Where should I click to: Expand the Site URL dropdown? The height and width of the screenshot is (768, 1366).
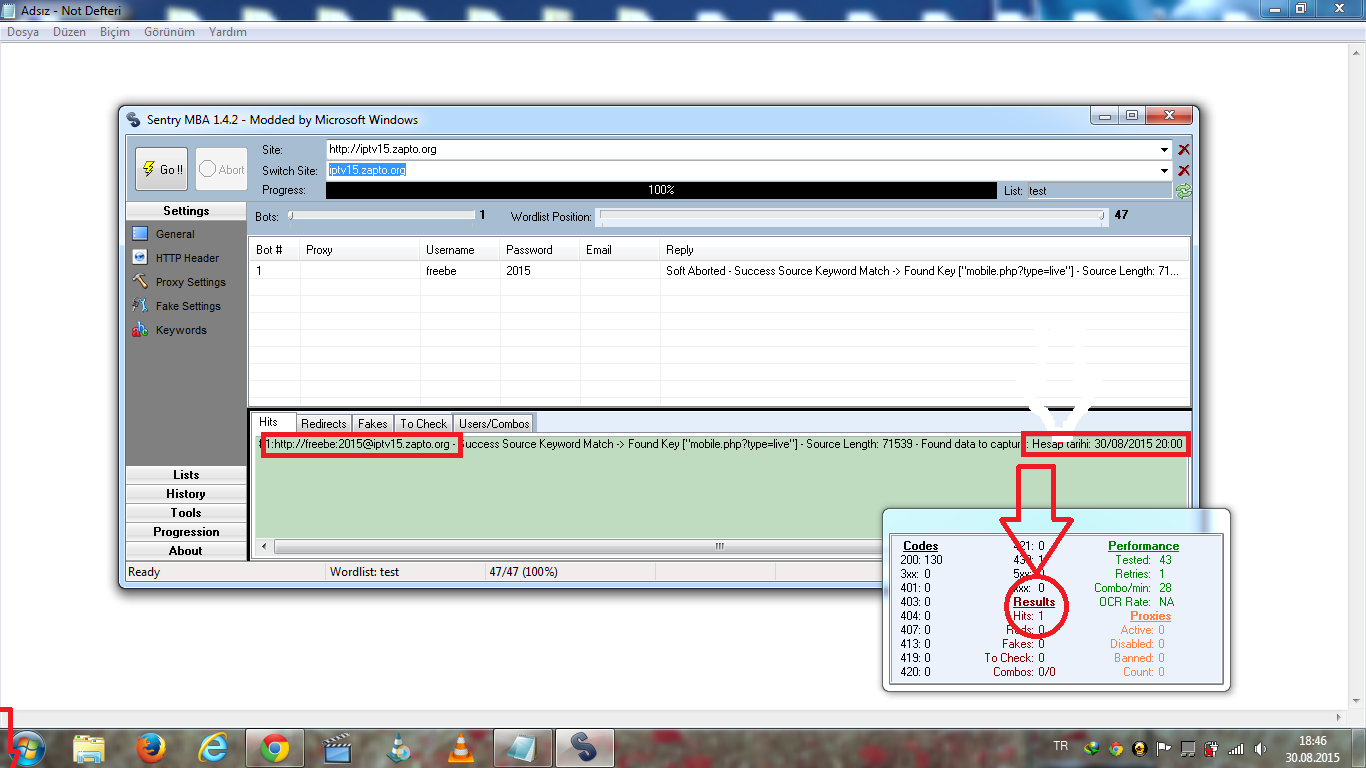[1164, 149]
